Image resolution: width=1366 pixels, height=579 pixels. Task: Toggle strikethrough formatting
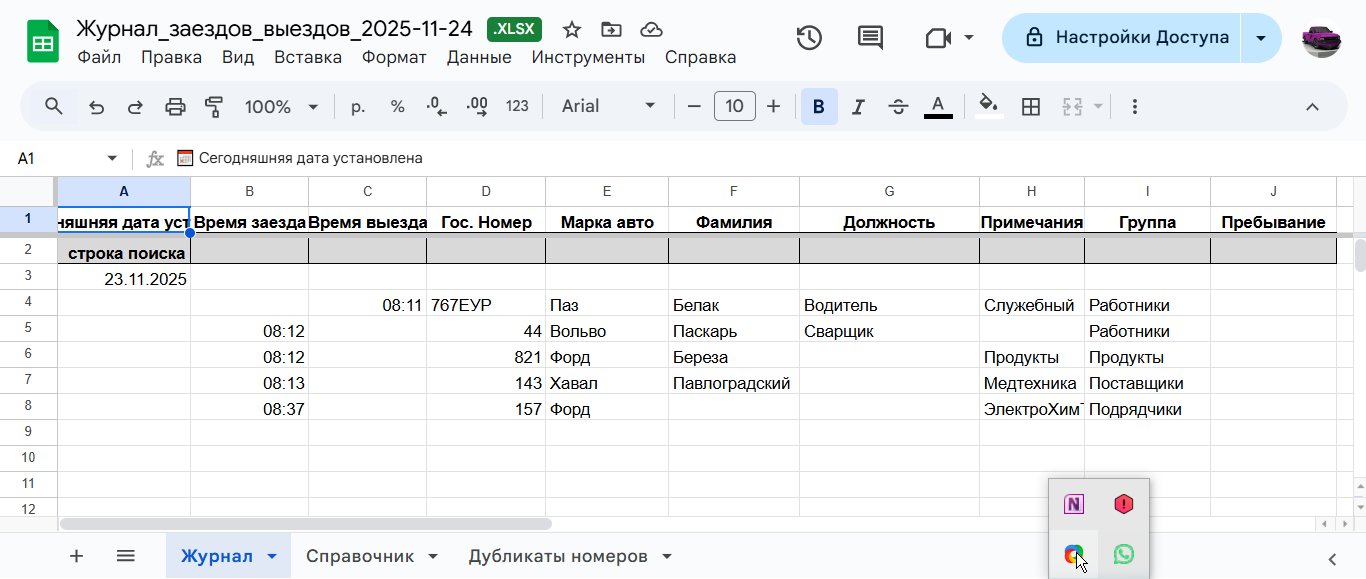(898, 105)
